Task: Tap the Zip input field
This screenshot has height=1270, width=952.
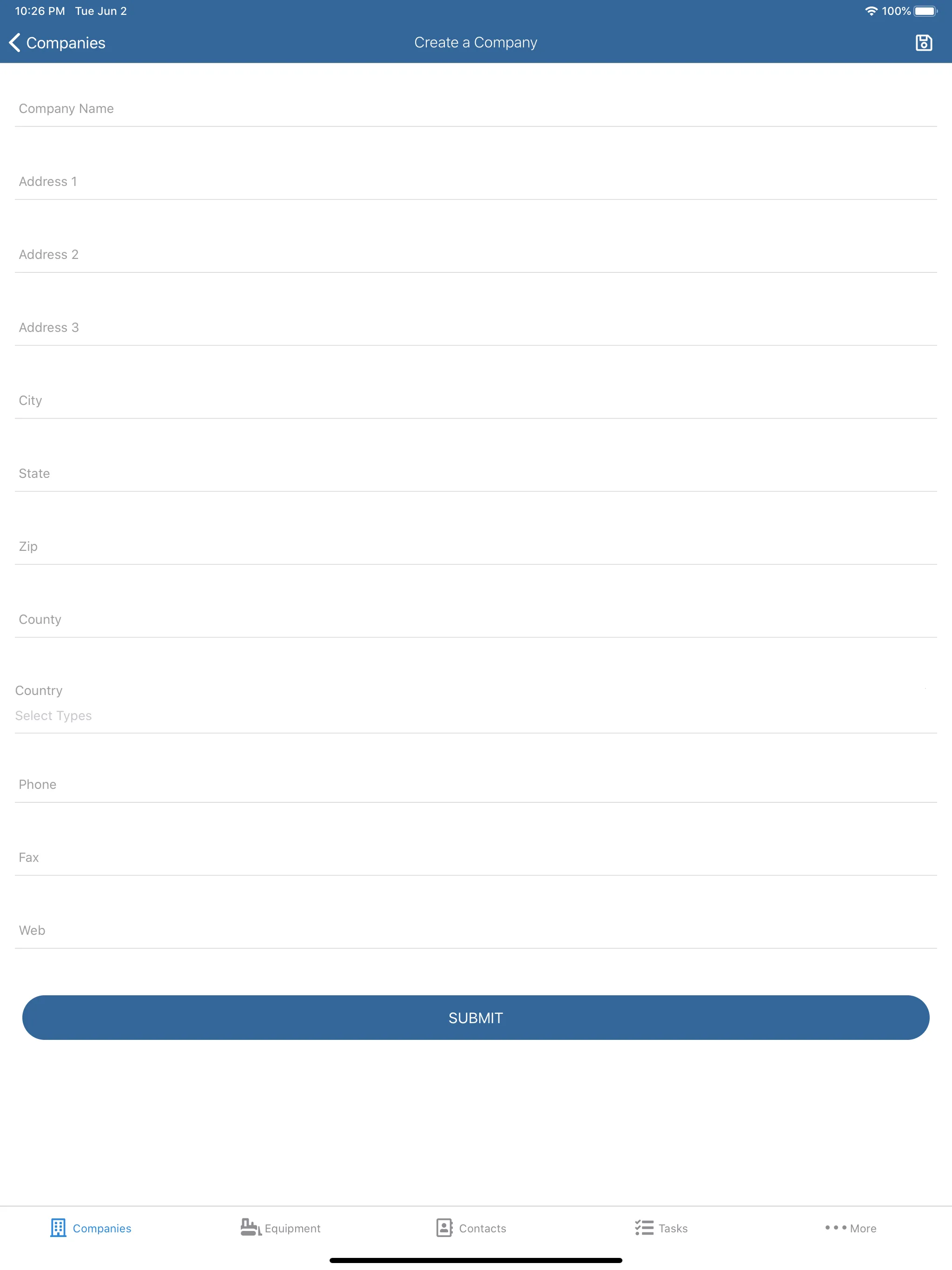Action: [x=476, y=546]
